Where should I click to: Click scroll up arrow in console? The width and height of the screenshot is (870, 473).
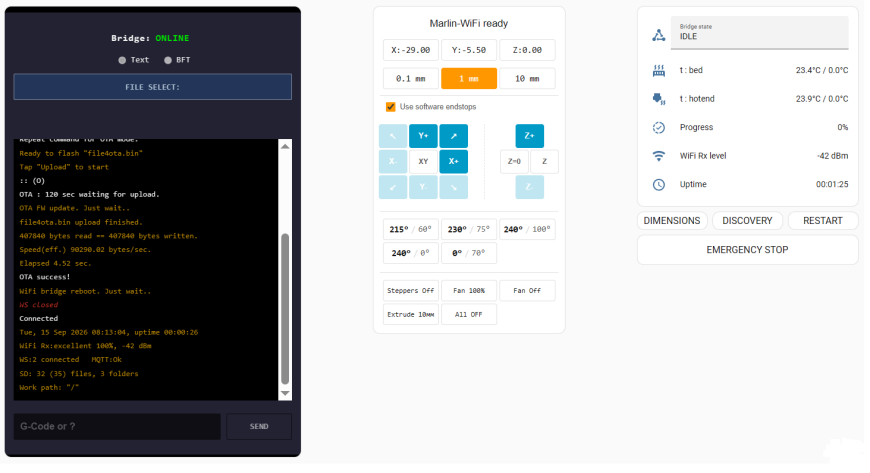tap(285, 147)
